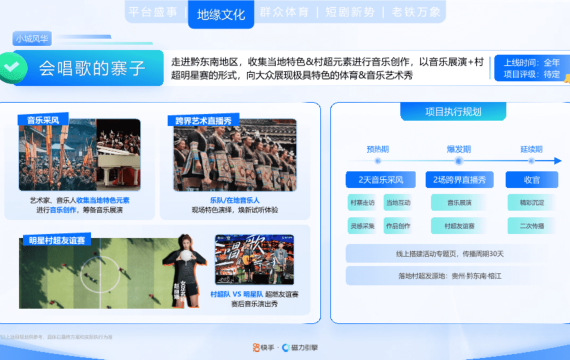
Task: Go to the 短剧新势 tab
Action: point(350,12)
